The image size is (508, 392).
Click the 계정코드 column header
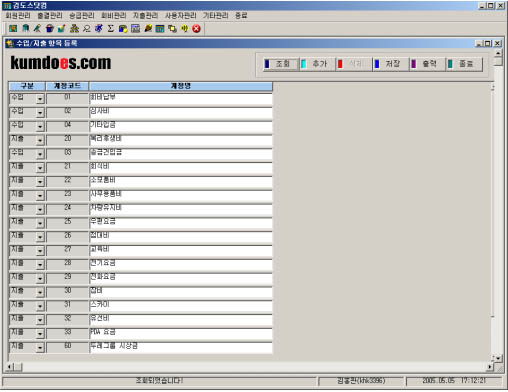[67, 86]
